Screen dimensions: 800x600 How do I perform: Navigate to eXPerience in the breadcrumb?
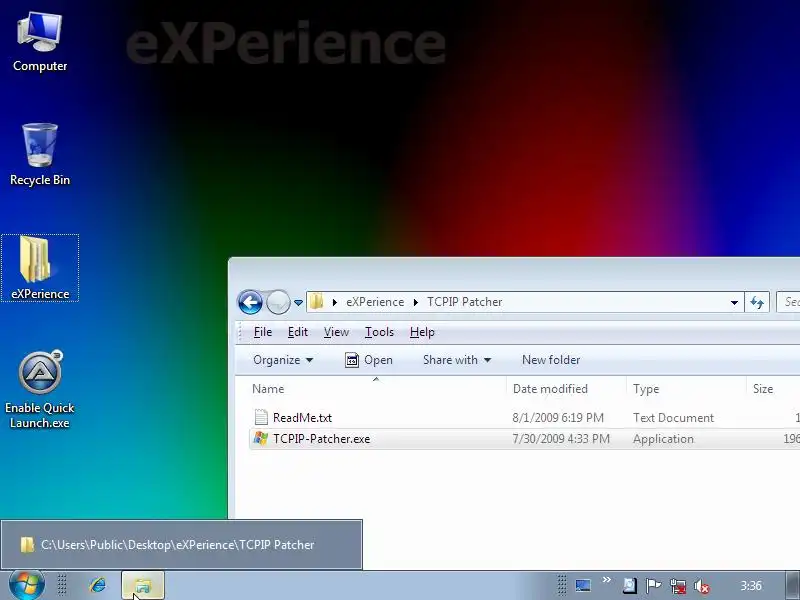coord(375,302)
